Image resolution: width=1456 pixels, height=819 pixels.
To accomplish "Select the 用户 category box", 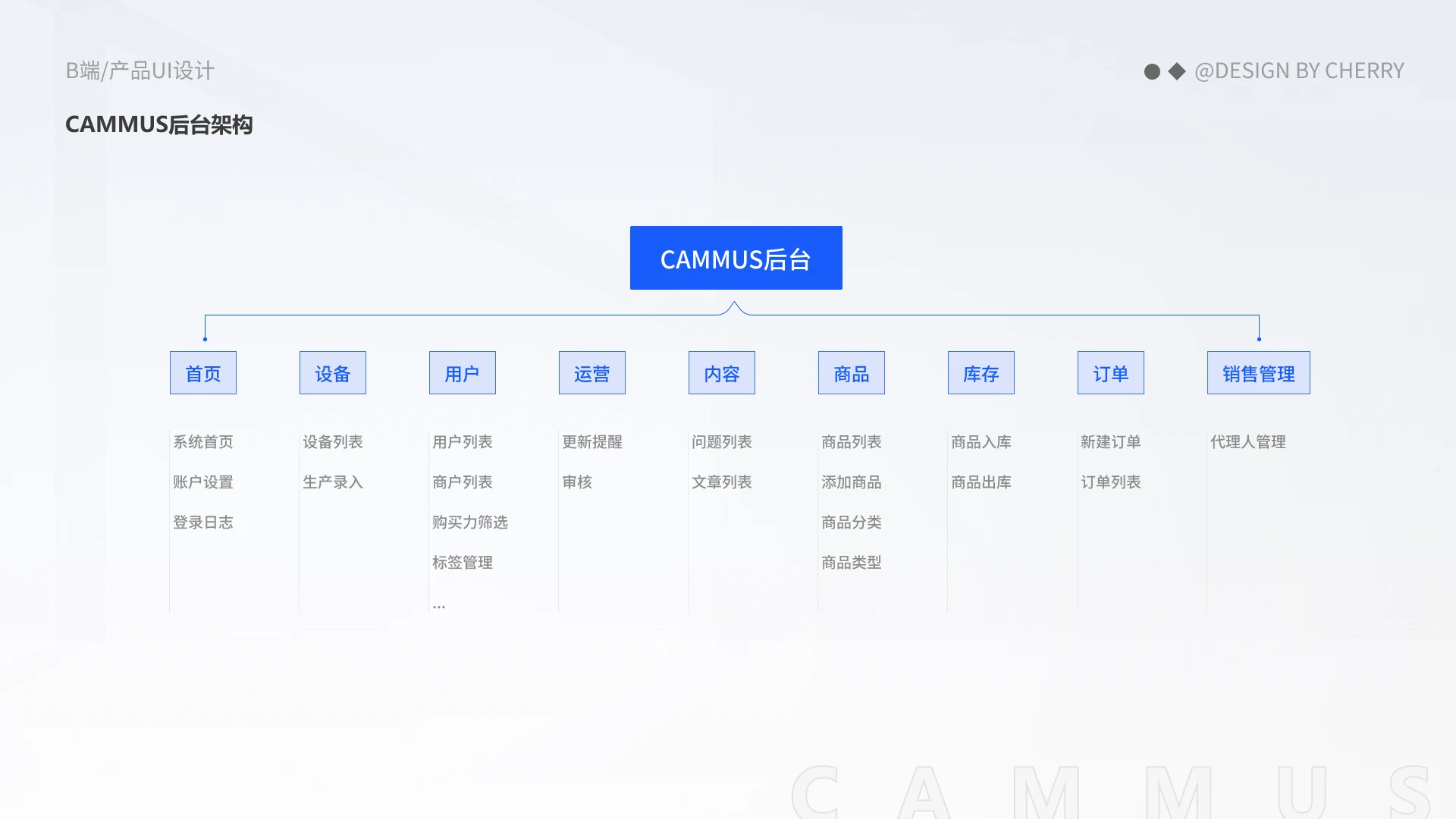I will point(463,373).
